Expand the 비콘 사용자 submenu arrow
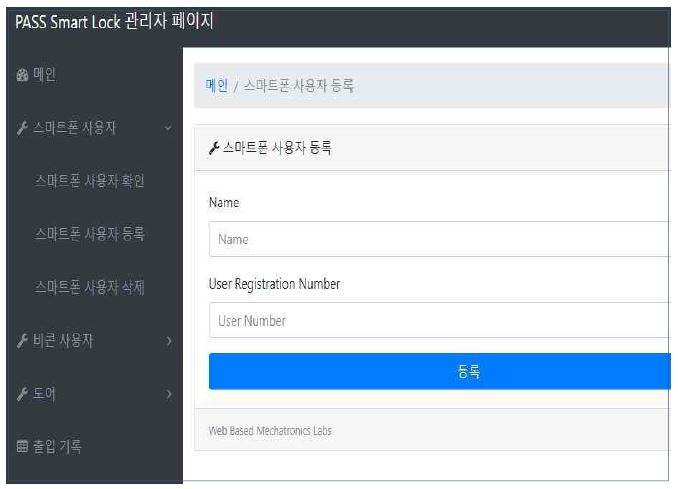Viewport: 678px width, 489px height. (169, 341)
